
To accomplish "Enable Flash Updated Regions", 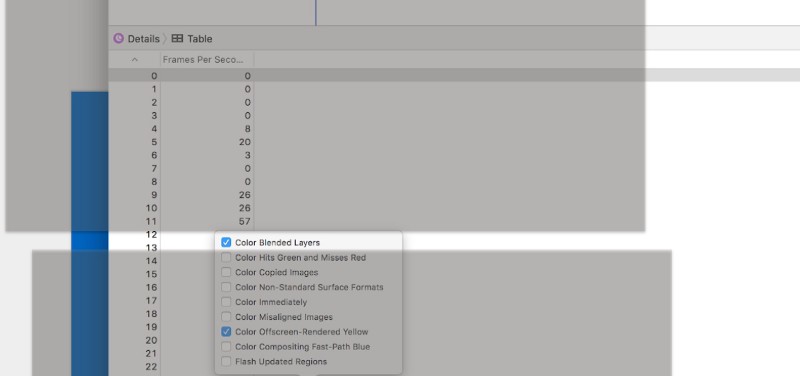I will click(x=226, y=361).
